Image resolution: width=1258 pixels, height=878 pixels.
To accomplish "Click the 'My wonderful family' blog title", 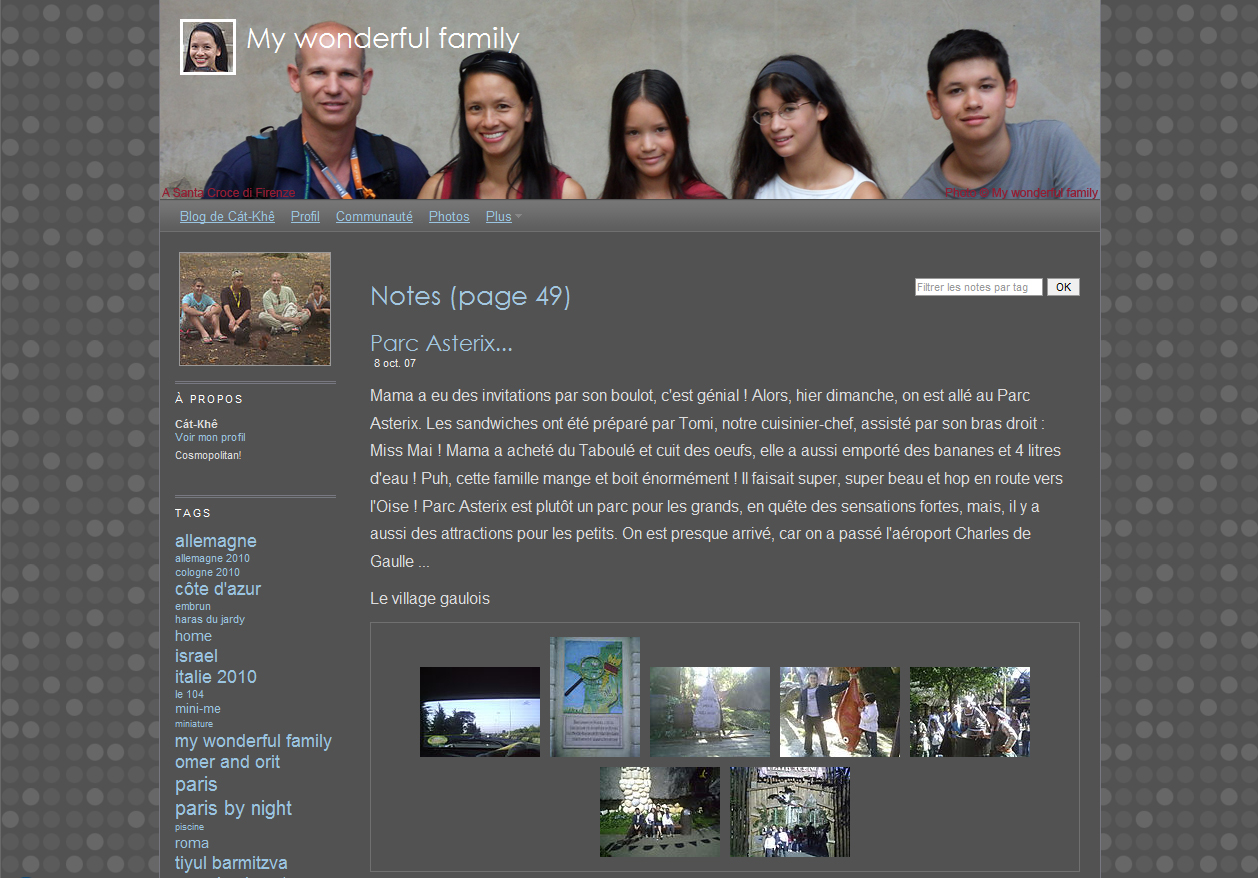I will (383, 39).
